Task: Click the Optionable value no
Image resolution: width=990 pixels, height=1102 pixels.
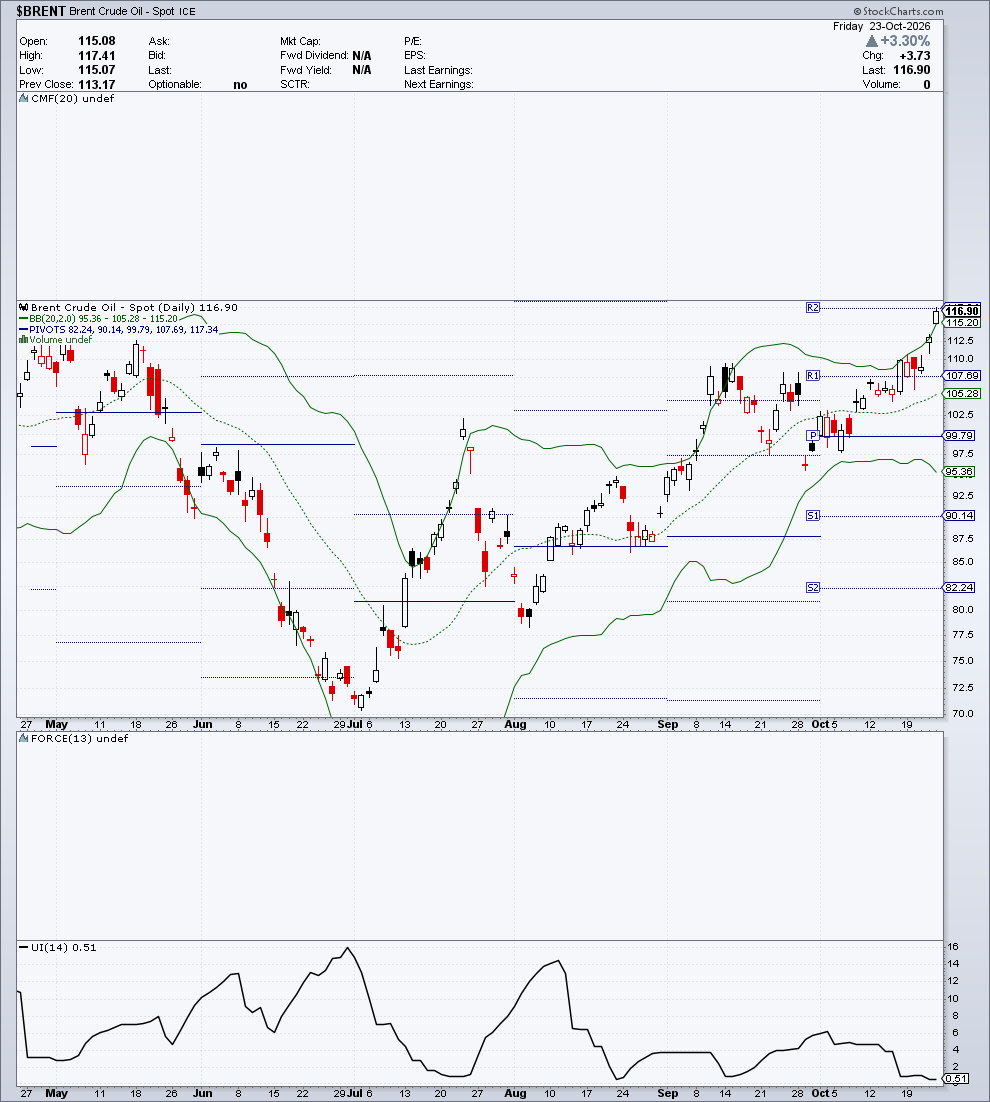Action: 240,84
